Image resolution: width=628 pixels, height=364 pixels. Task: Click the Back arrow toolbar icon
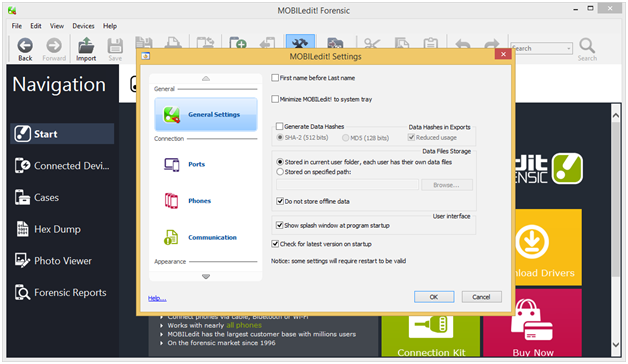(25, 46)
